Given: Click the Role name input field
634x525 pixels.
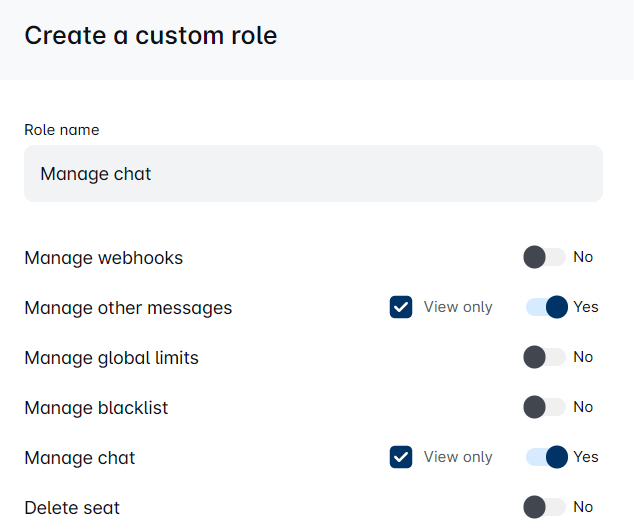Looking at the screenshot, I should 313,174.
